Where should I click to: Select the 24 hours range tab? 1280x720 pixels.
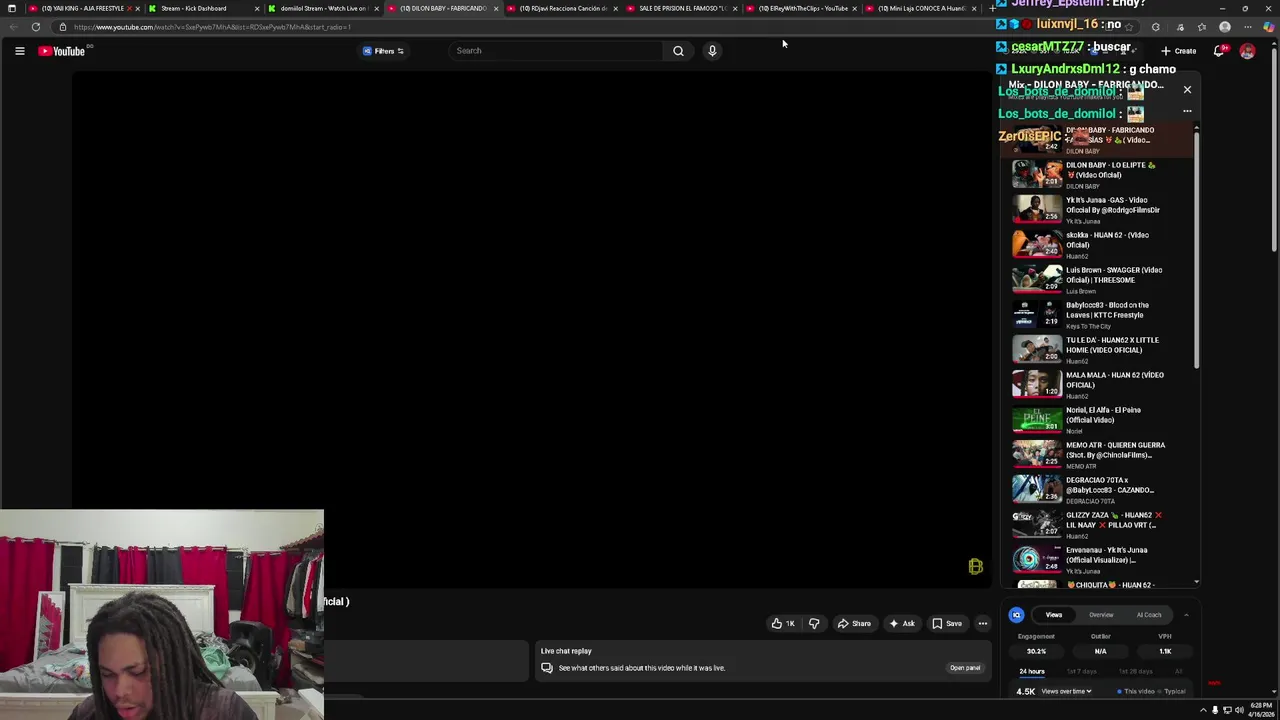[x=1032, y=672]
